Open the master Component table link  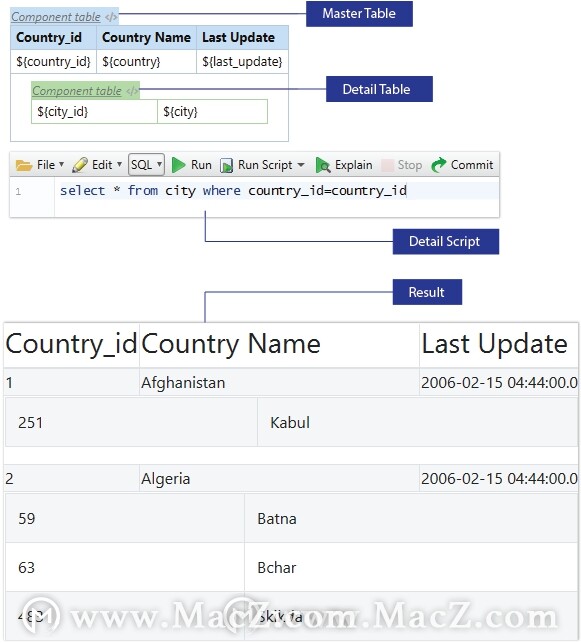pyautogui.click(x=56, y=17)
